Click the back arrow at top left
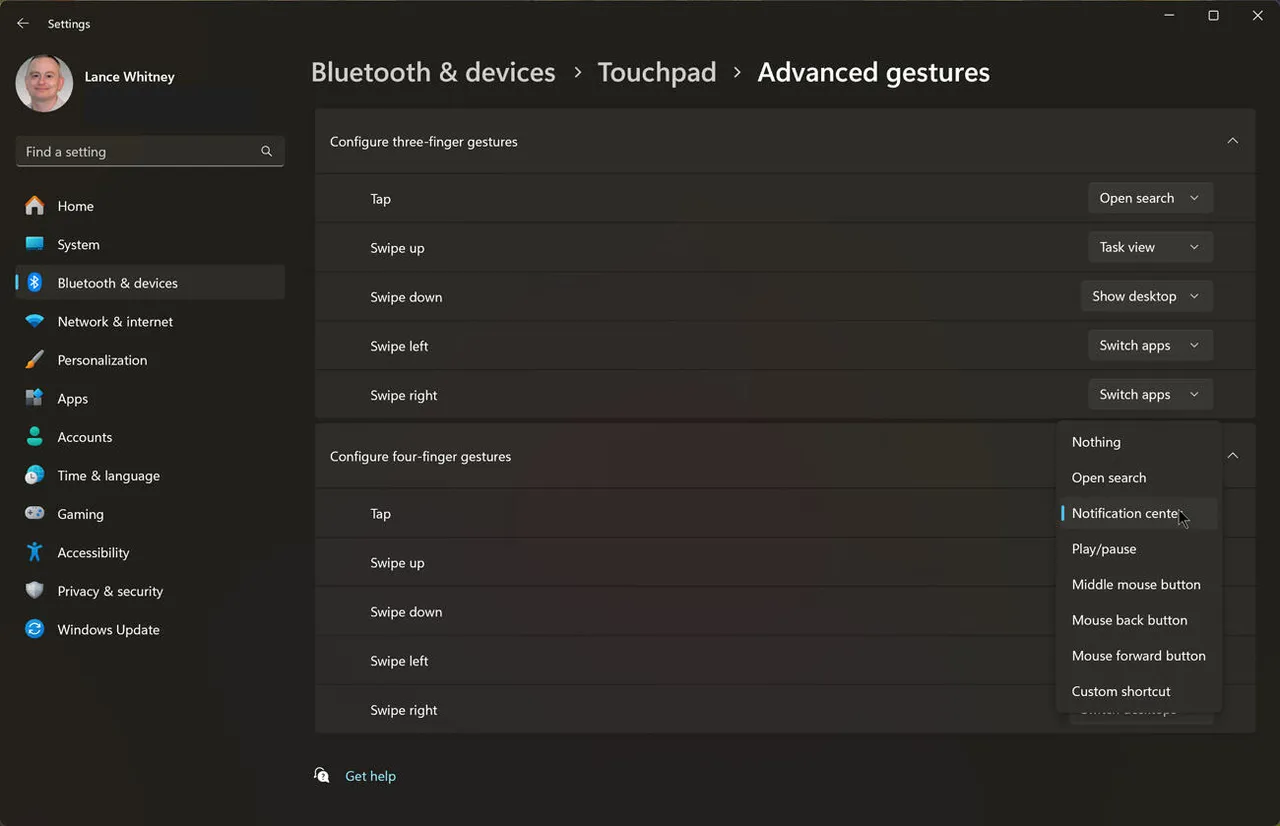The height and width of the screenshot is (826, 1280). (x=22, y=23)
